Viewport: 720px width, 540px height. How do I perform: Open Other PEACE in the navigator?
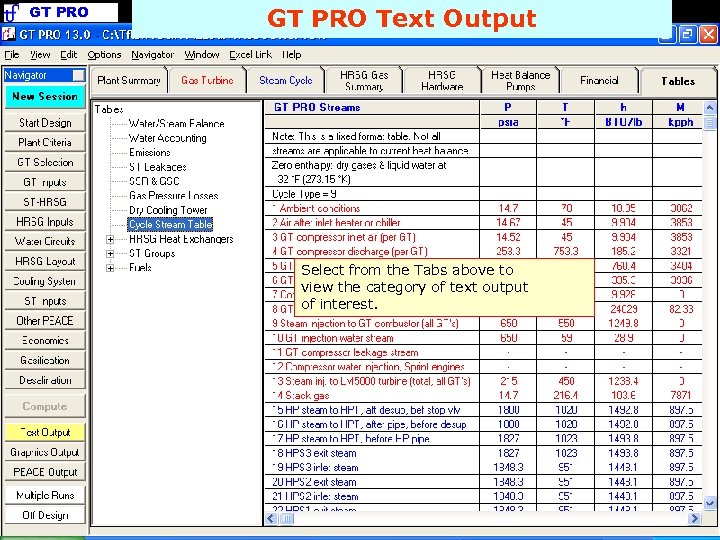tap(45, 321)
